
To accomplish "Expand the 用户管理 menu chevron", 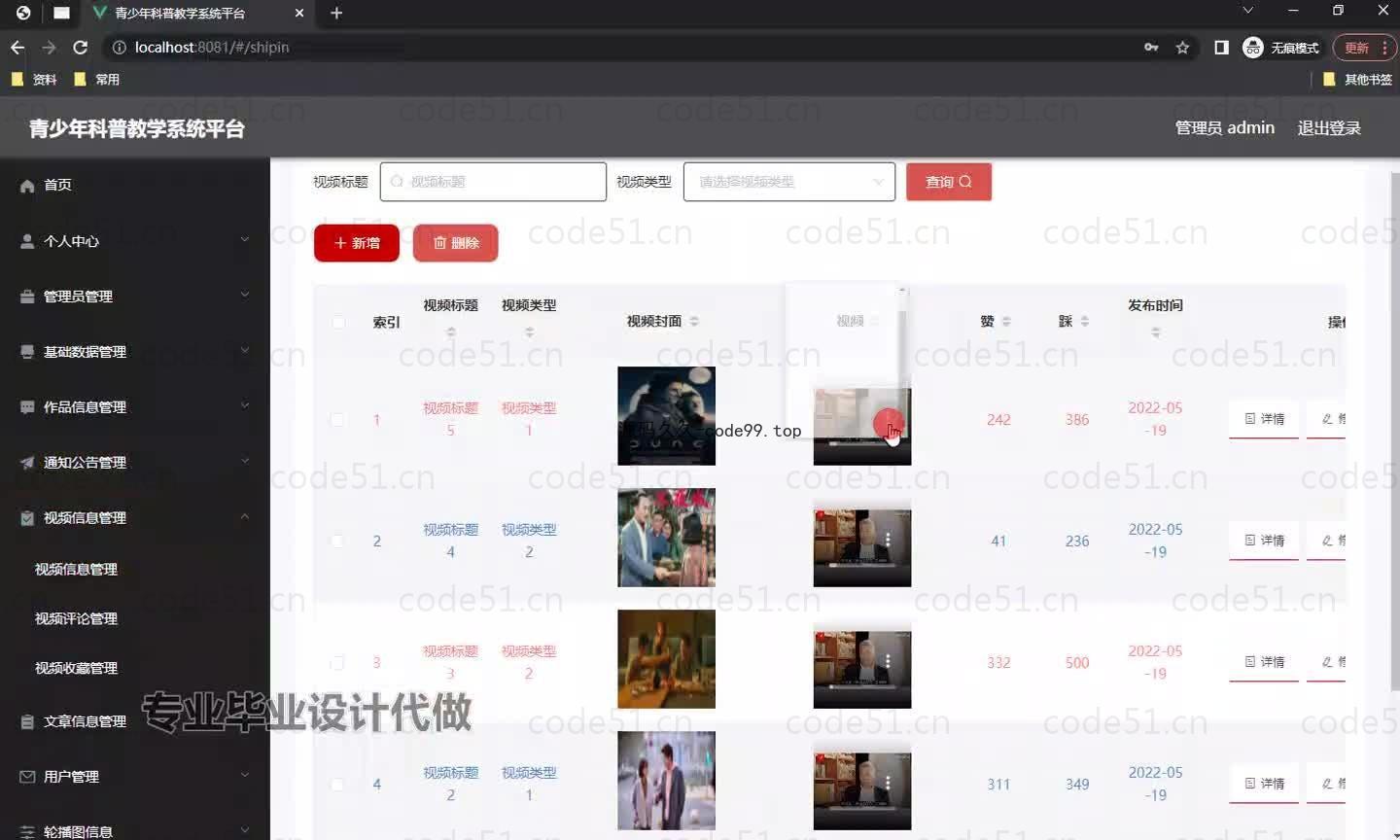I will coord(245,775).
